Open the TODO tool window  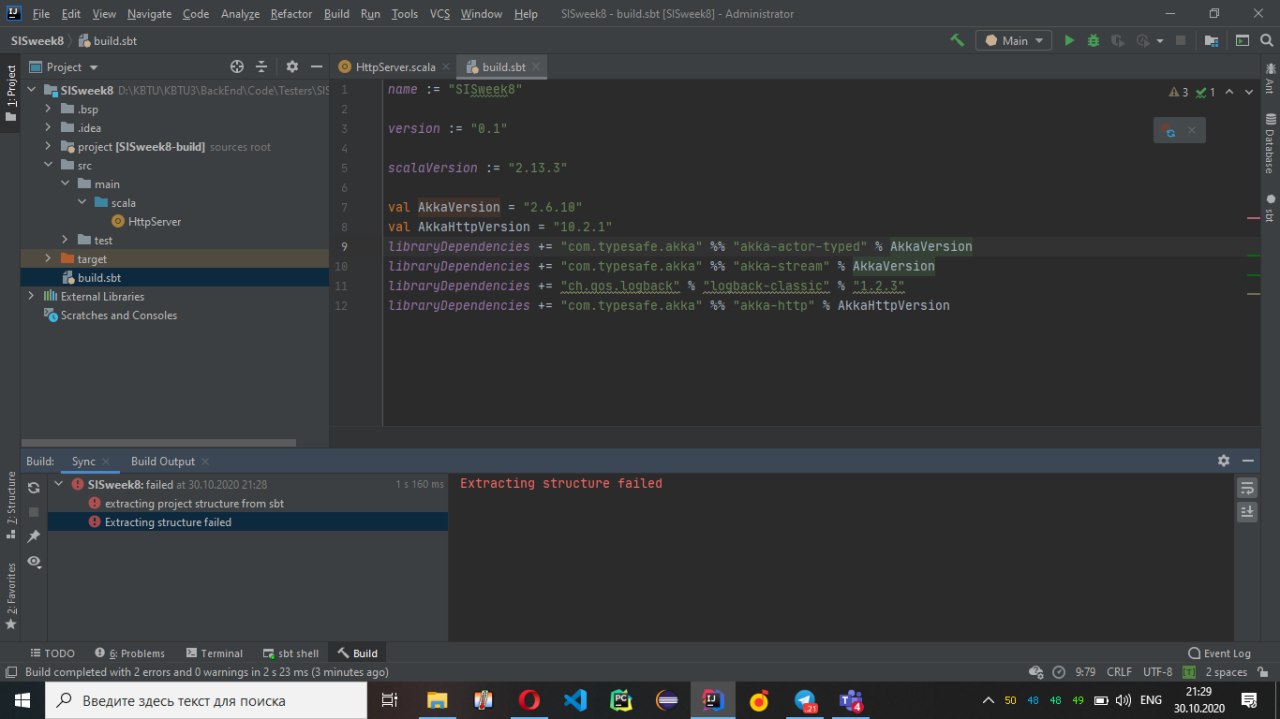tap(52, 653)
